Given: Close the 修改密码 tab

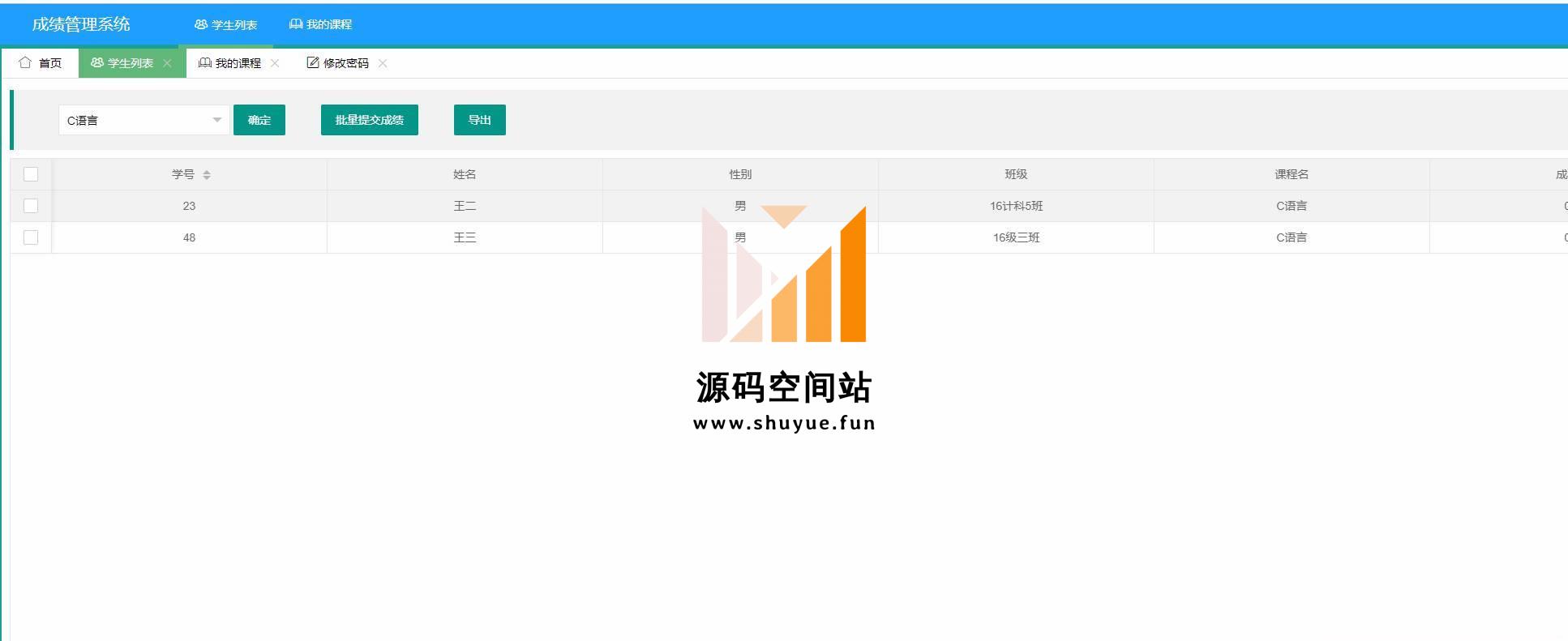Looking at the screenshot, I should [383, 63].
